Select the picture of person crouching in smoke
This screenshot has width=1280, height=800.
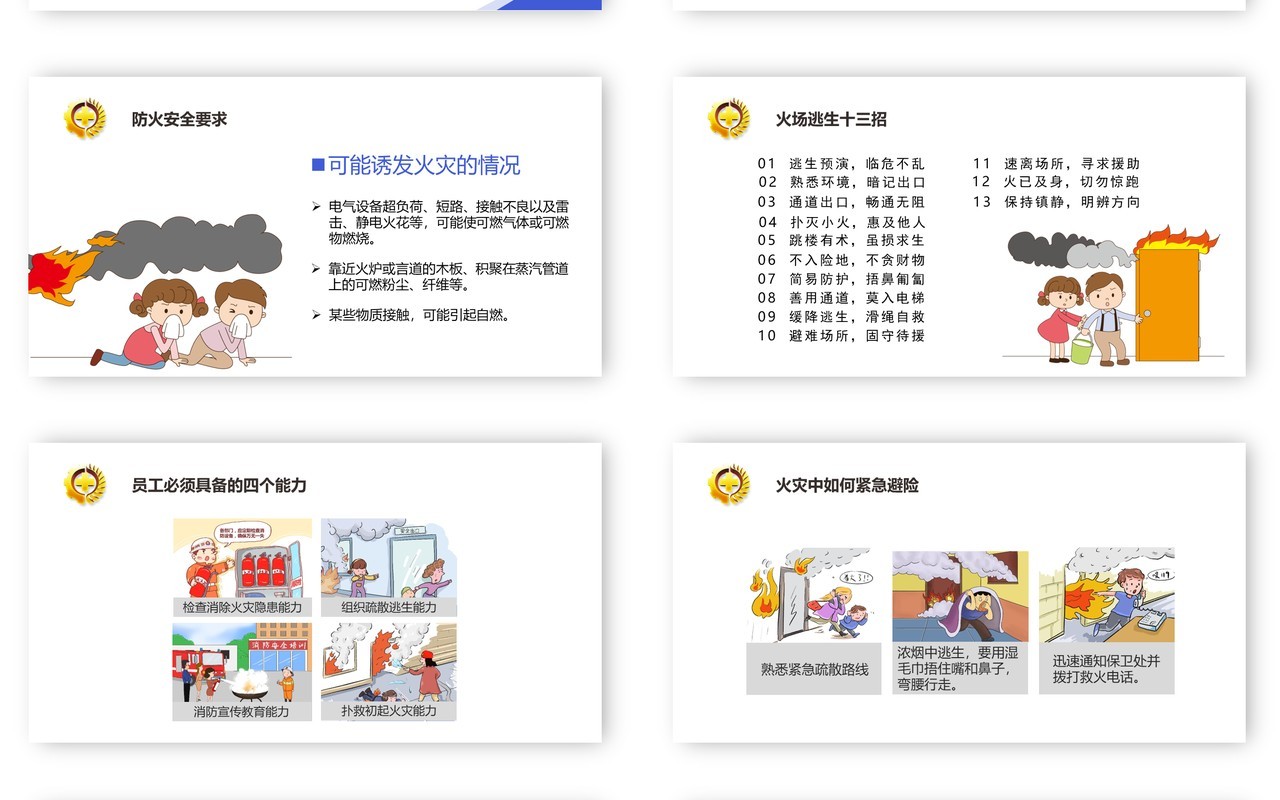(960, 596)
